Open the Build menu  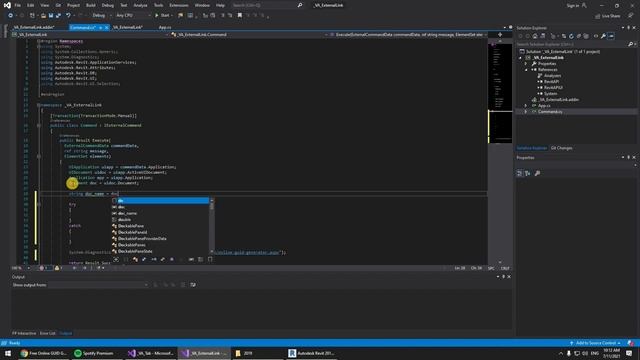click(91, 5)
